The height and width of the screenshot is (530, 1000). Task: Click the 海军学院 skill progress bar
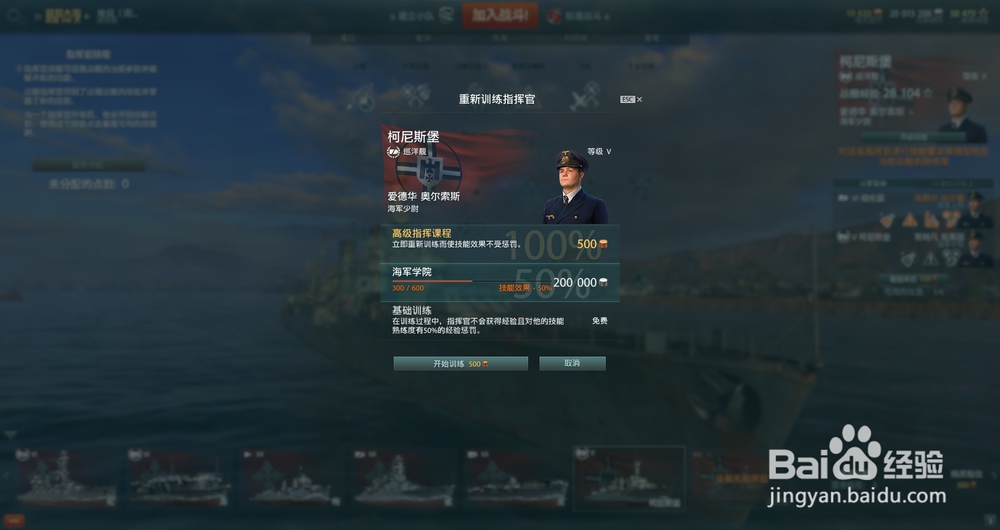point(471,281)
